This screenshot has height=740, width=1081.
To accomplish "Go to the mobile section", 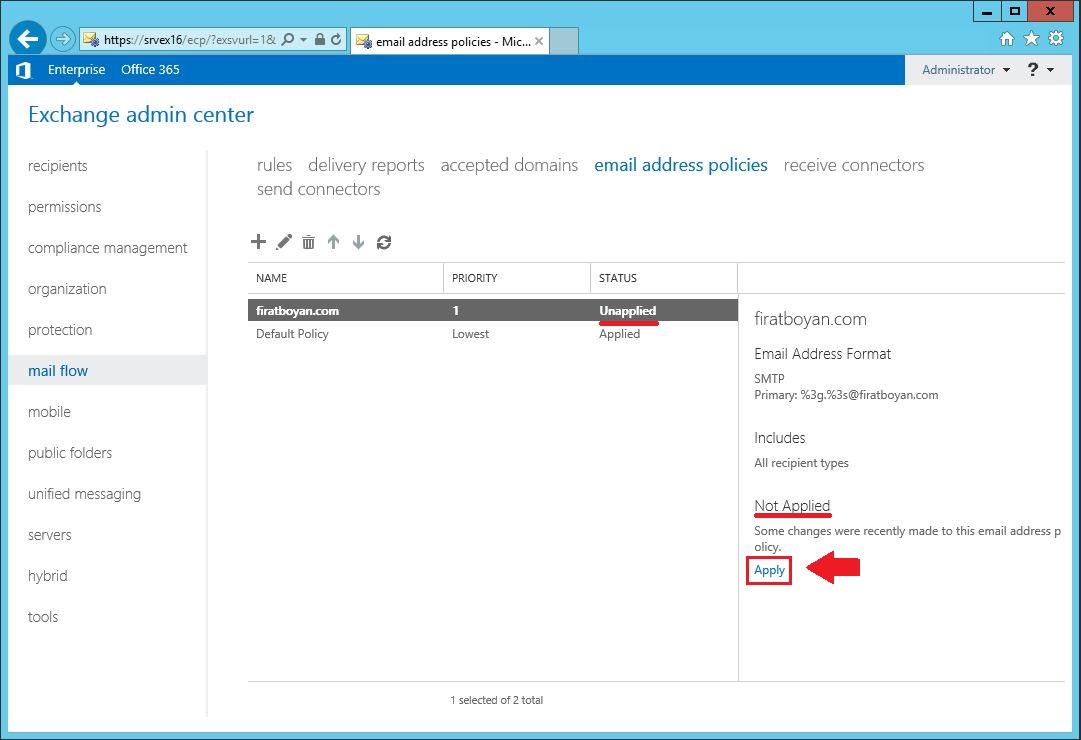I will 50,412.
